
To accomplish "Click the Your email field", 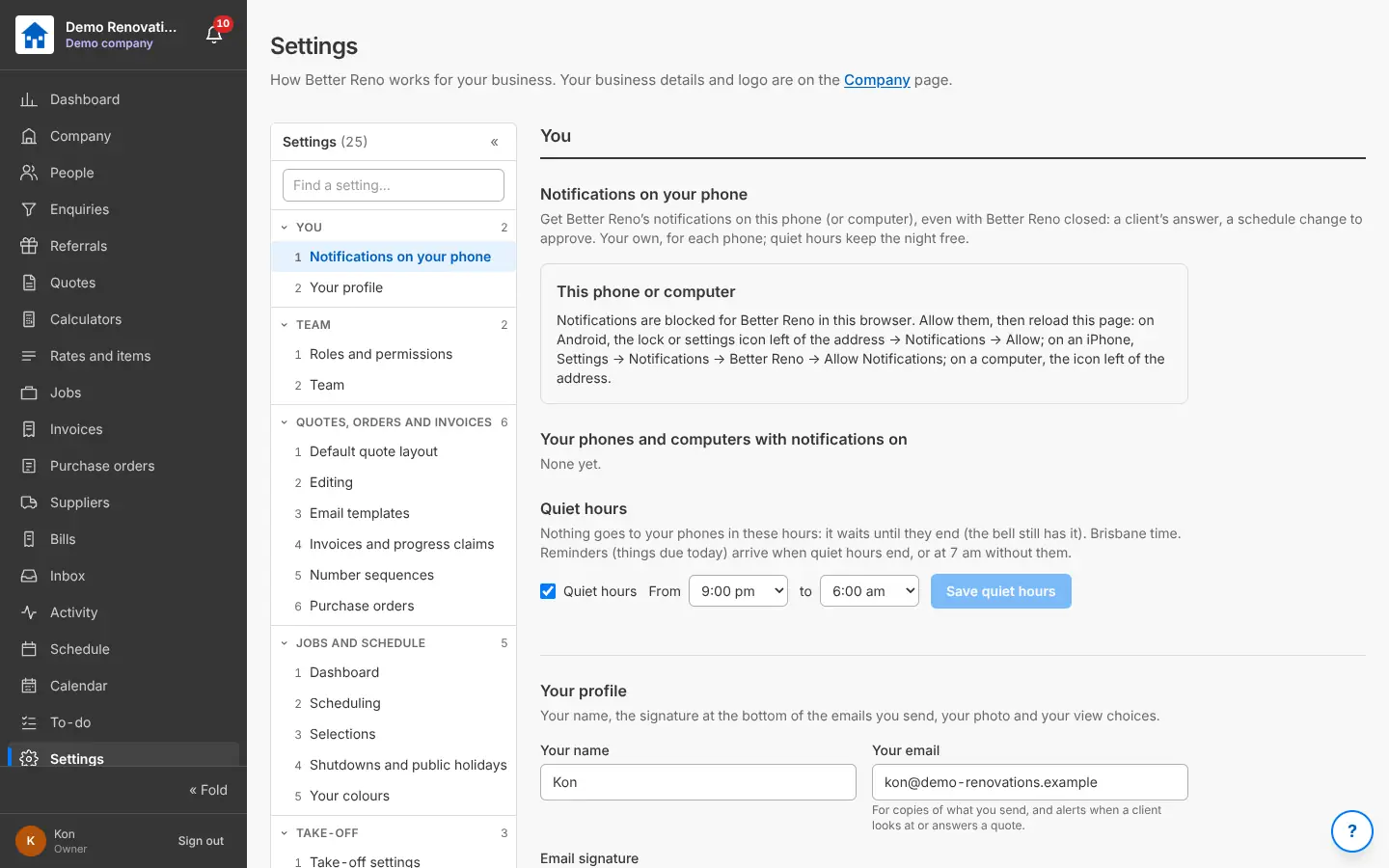I will coord(1030,782).
